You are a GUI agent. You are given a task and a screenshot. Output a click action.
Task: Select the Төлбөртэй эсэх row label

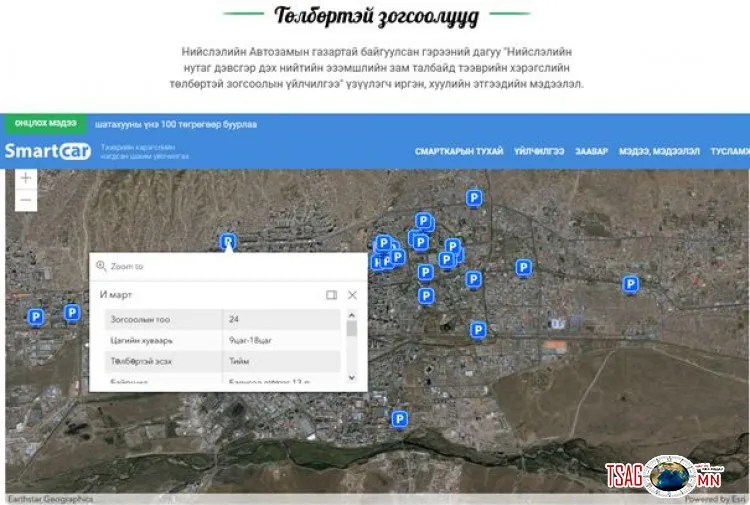click(x=141, y=362)
